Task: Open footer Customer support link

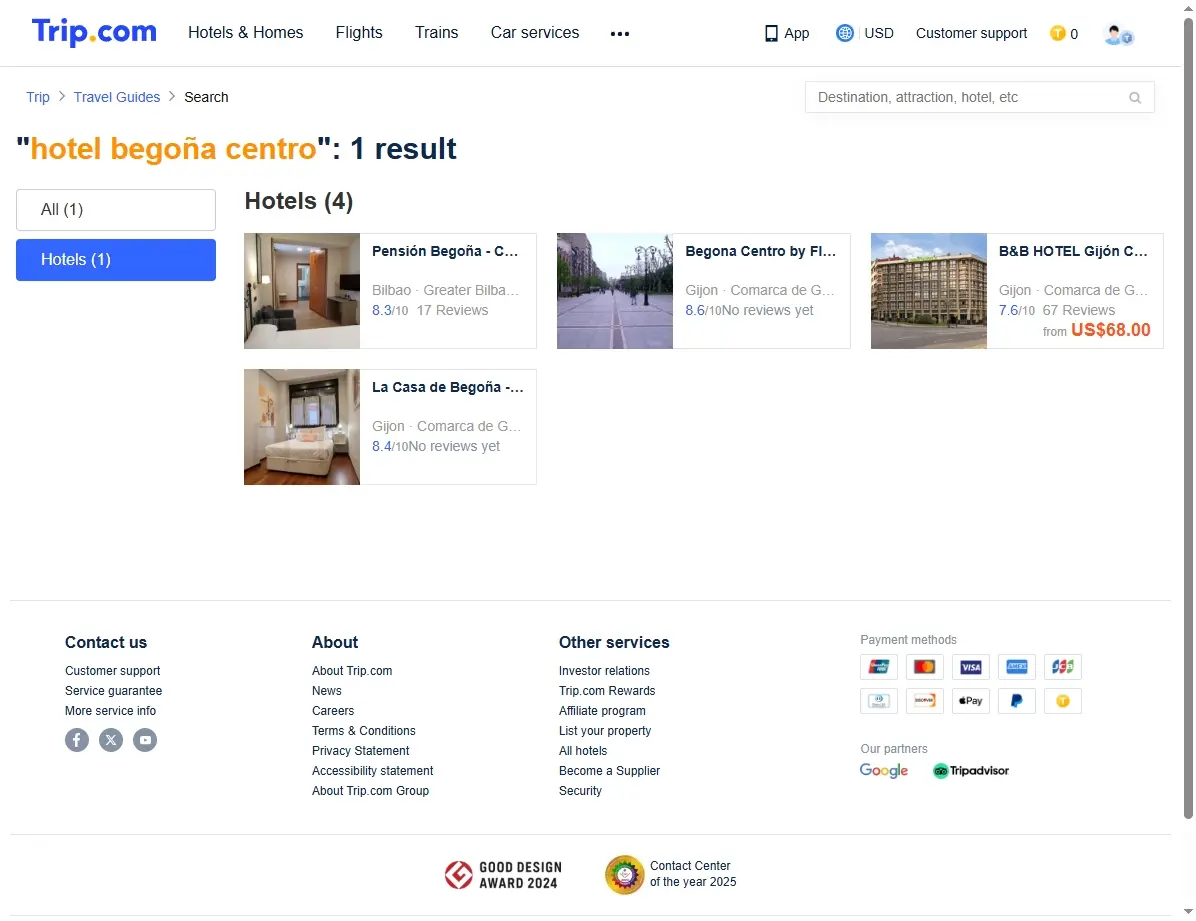Action: click(x=113, y=671)
